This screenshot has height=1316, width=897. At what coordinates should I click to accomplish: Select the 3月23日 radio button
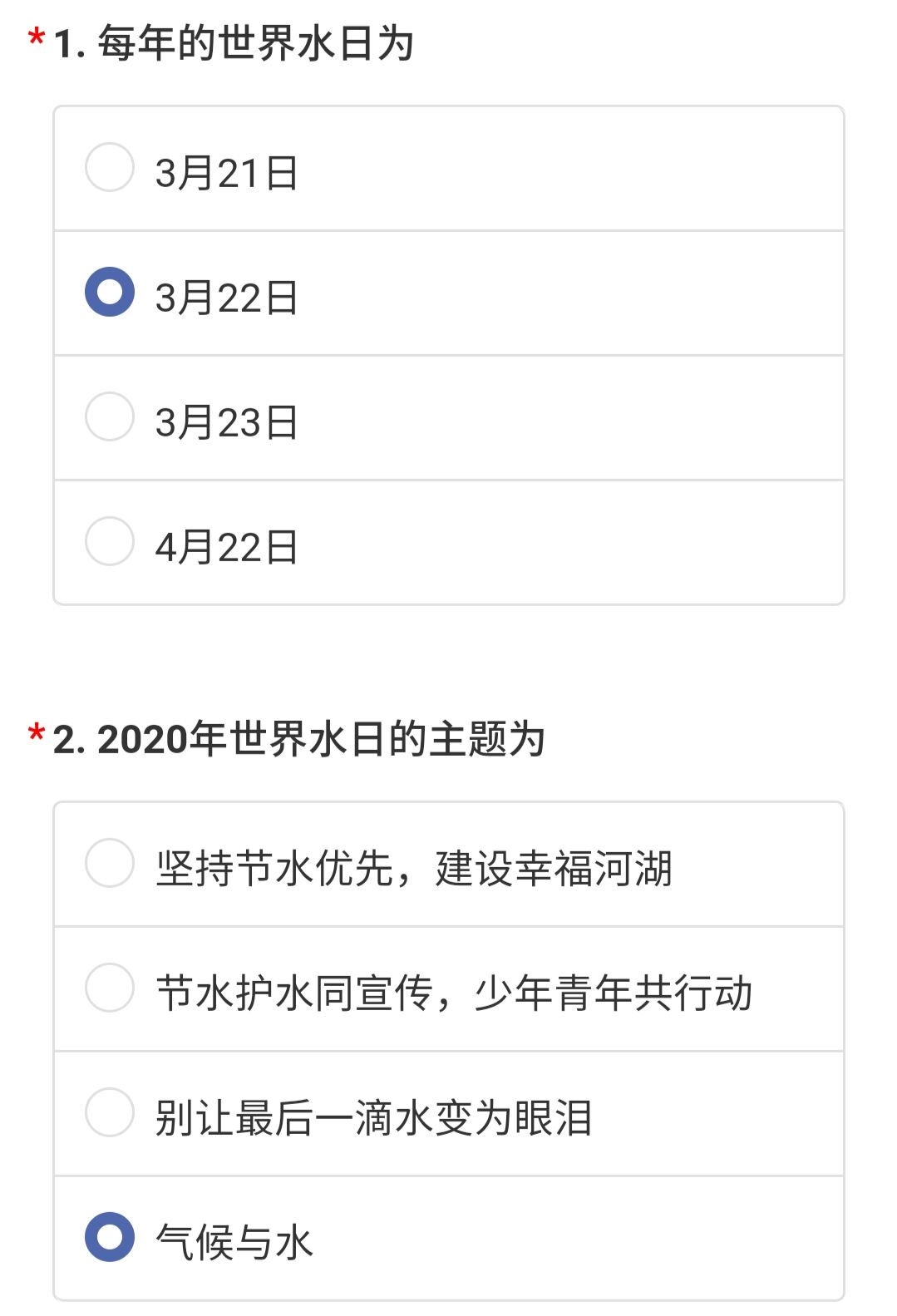point(110,416)
